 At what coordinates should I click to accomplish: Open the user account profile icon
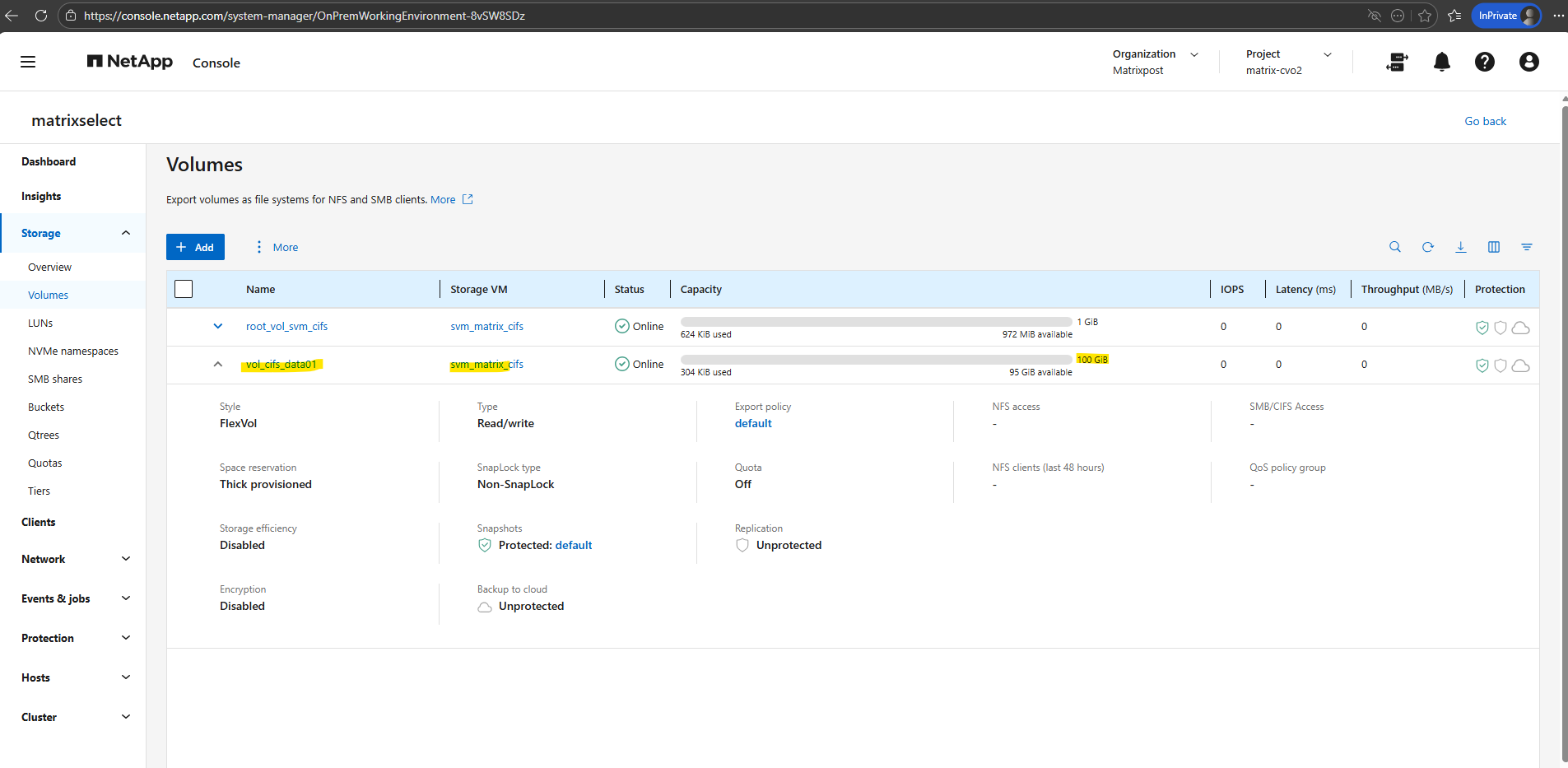click(1528, 62)
